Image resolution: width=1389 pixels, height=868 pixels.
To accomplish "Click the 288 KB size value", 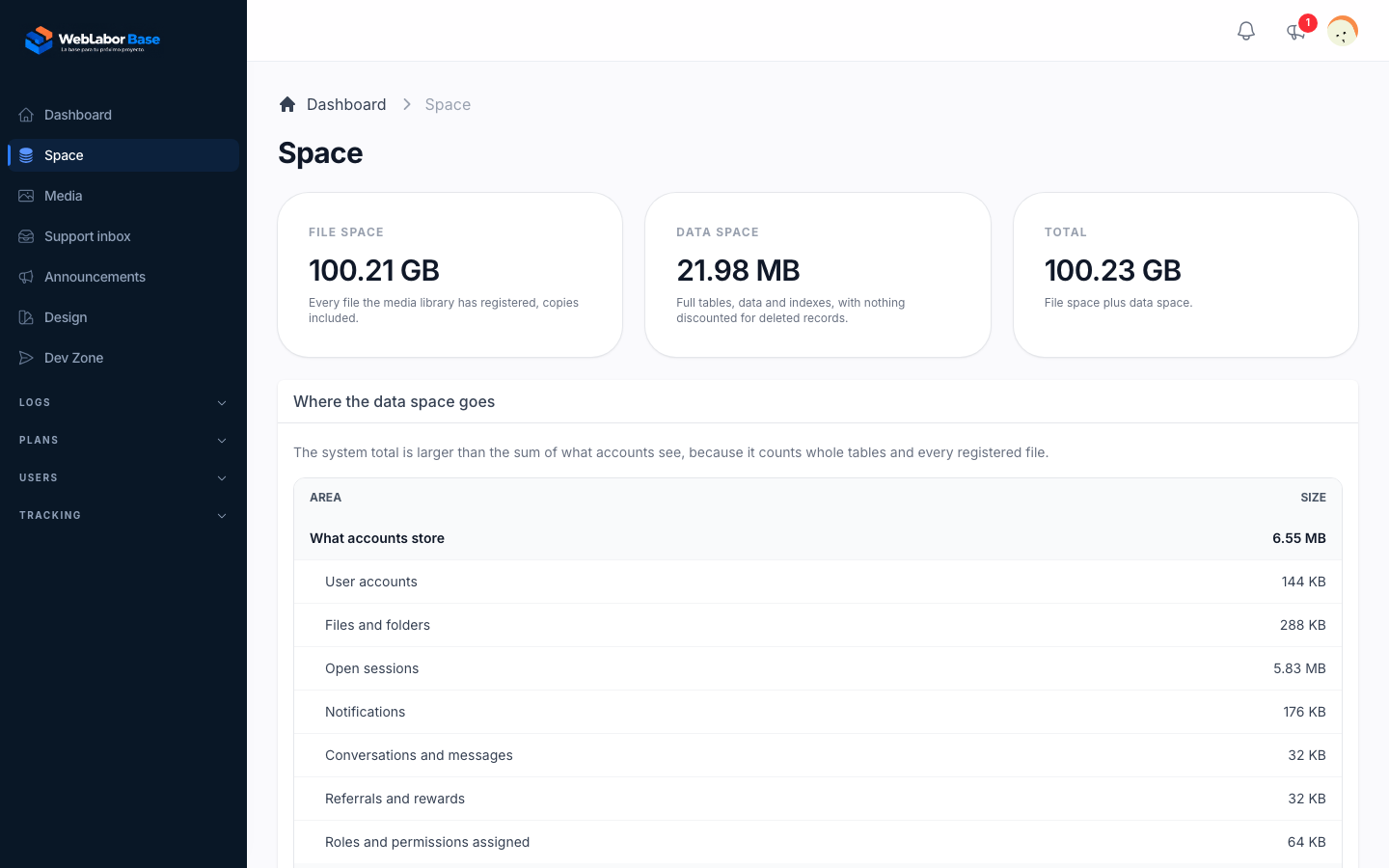I will click(x=1302, y=625).
